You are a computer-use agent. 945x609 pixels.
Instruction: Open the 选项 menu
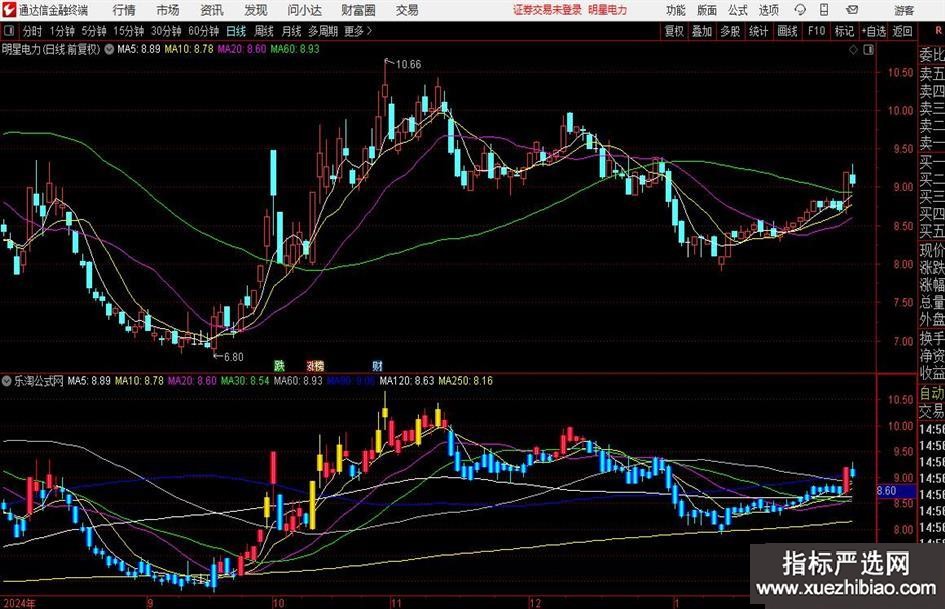tap(768, 10)
